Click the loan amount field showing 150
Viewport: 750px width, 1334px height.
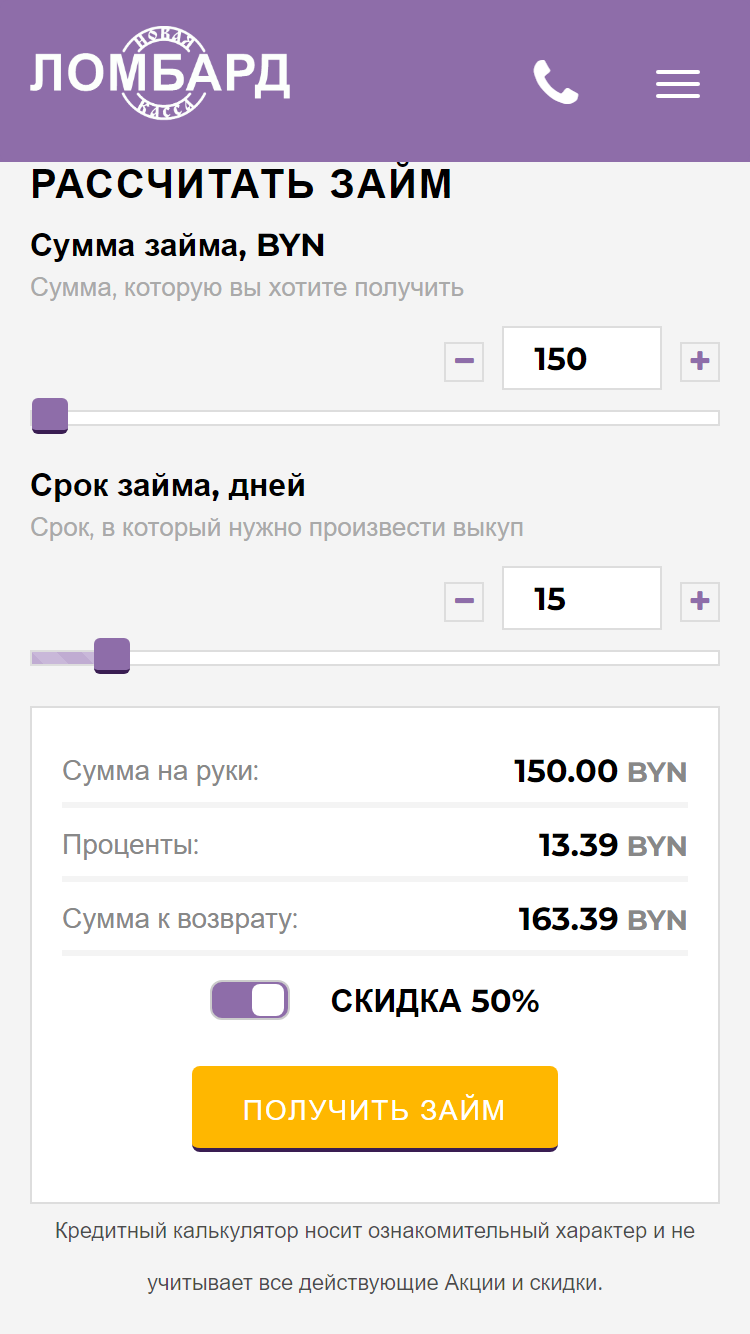(x=582, y=358)
